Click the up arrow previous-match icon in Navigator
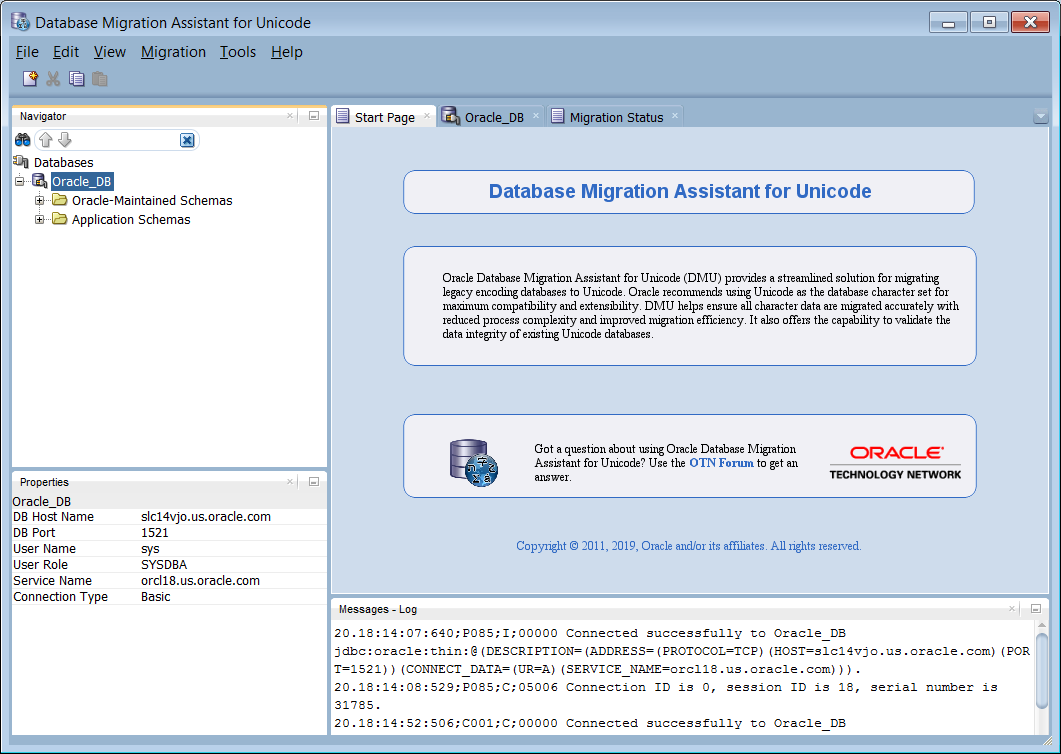This screenshot has height=754, width=1061. (45, 140)
